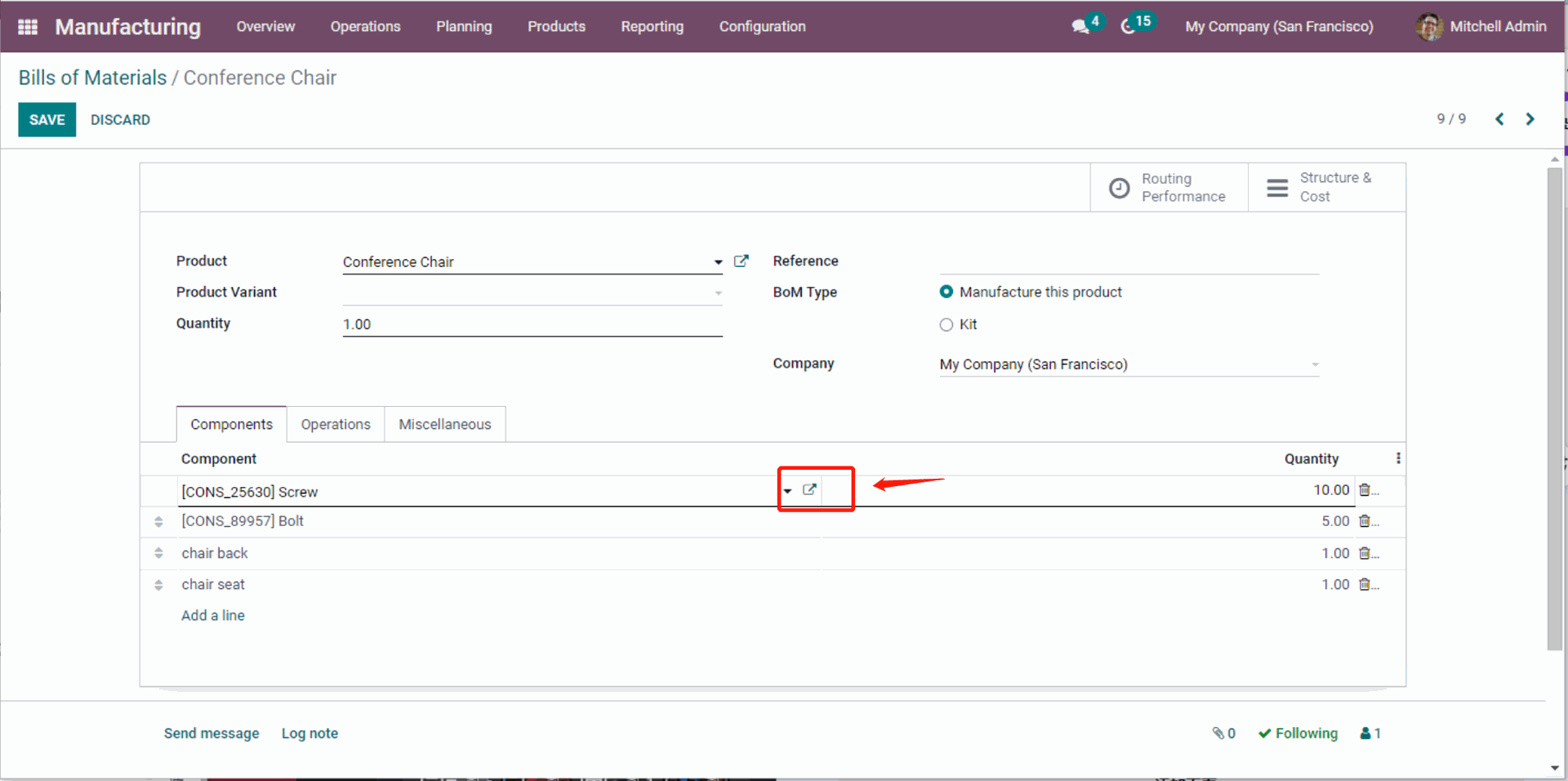Open Conference Chair product external link

point(741,261)
